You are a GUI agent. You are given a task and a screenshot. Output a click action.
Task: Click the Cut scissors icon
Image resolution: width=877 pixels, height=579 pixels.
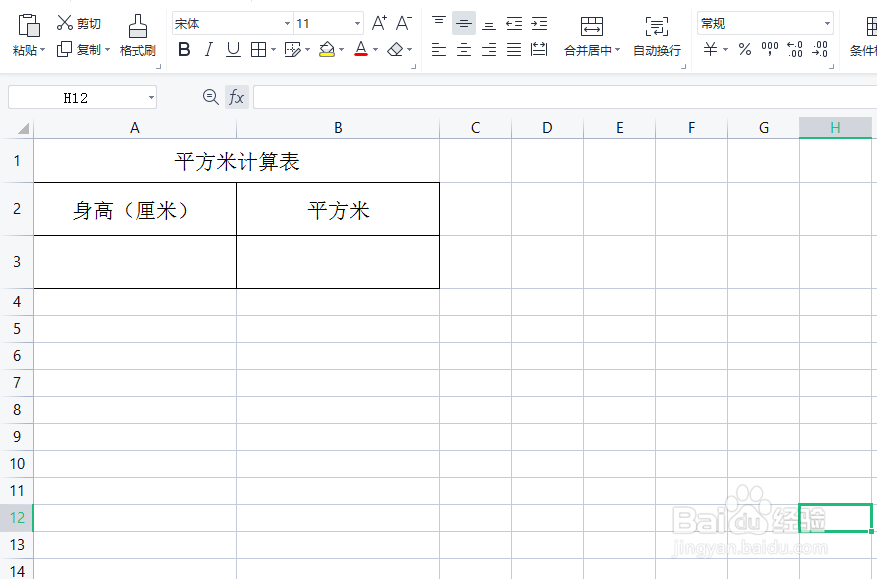tap(64, 20)
